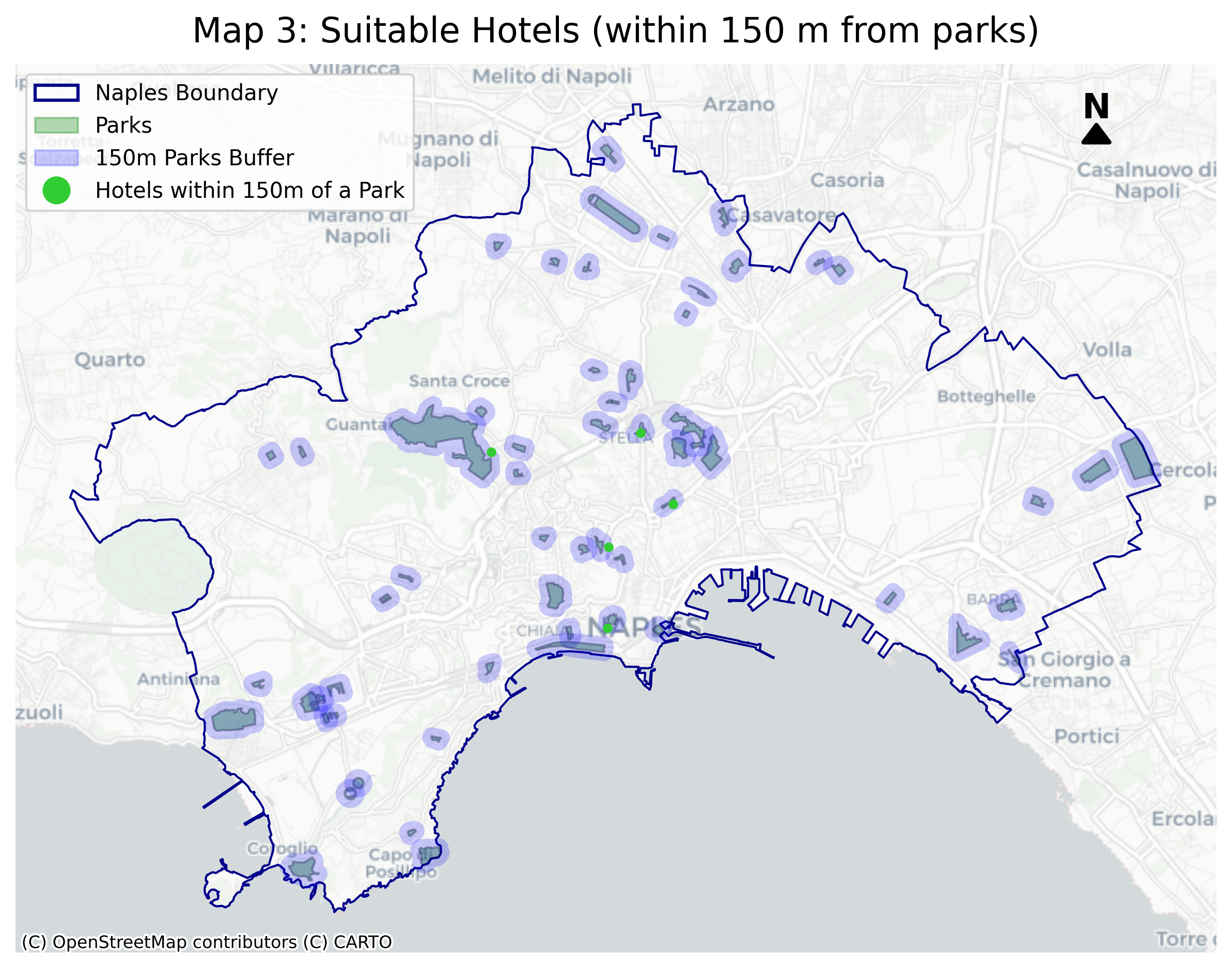Click the Quarto town label
Image resolution: width=1232 pixels, height=968 pixels.
point(110,360)
